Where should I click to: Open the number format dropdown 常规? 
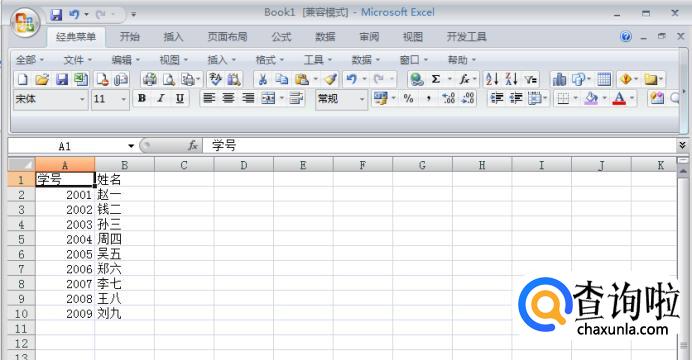click(x=341, y=99)
